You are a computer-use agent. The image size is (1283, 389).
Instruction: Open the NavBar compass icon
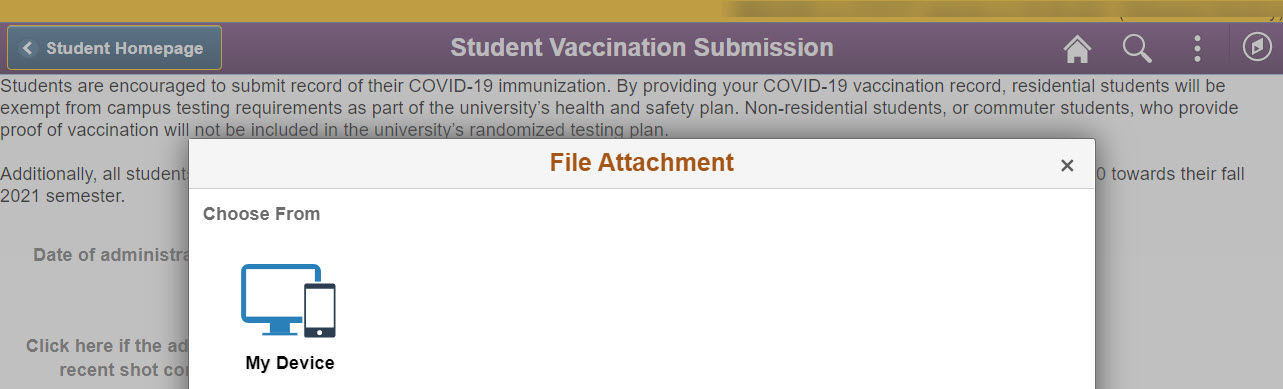click(1257, 48)
